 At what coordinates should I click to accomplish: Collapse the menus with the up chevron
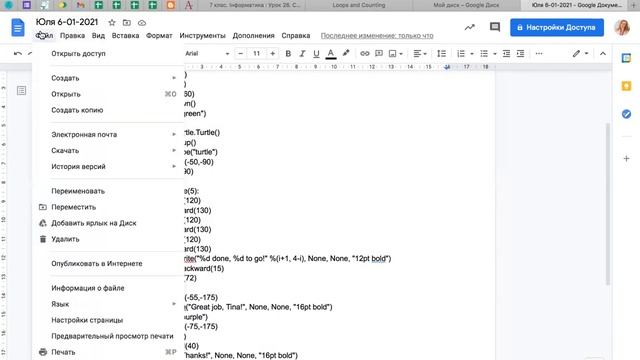(602, 53)
